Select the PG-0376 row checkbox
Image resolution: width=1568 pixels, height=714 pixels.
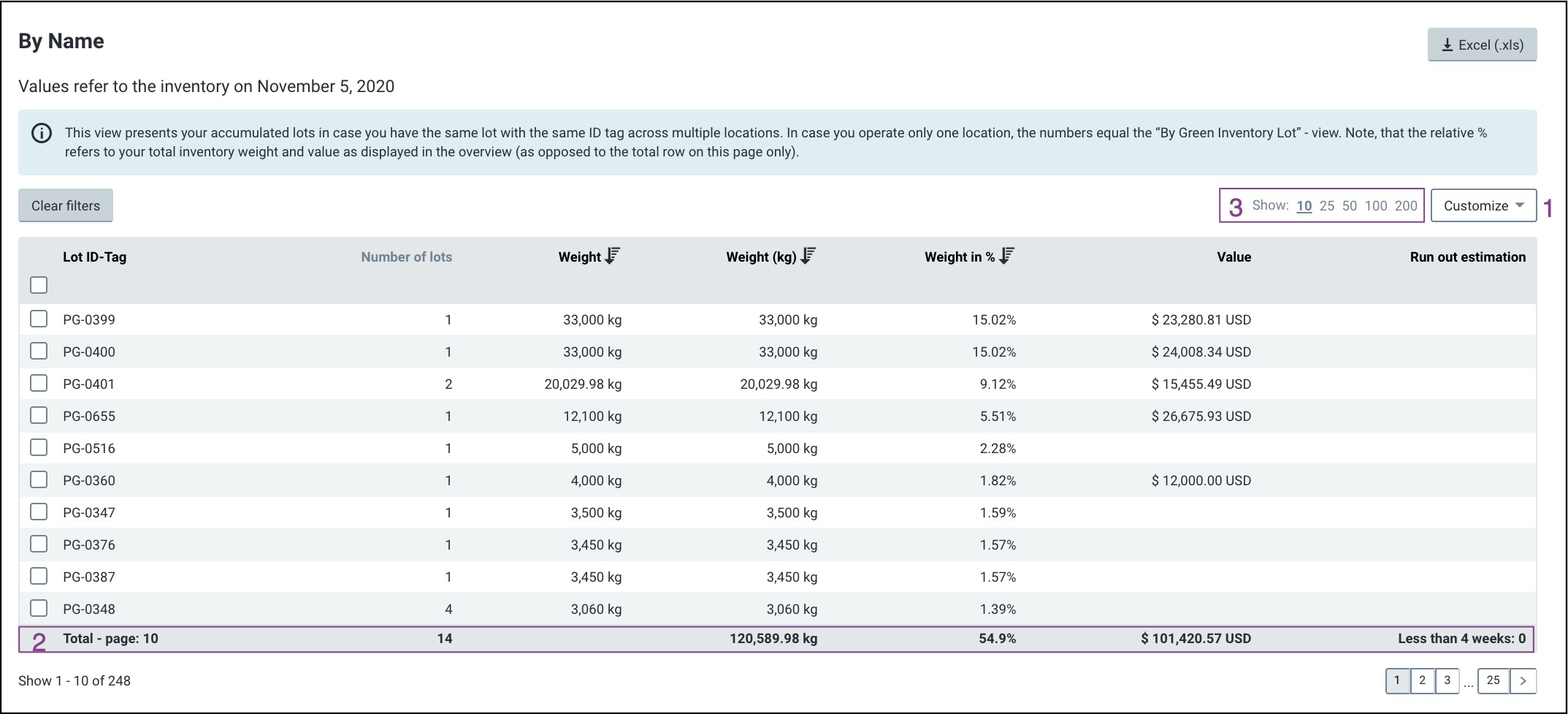click(39, 544)
